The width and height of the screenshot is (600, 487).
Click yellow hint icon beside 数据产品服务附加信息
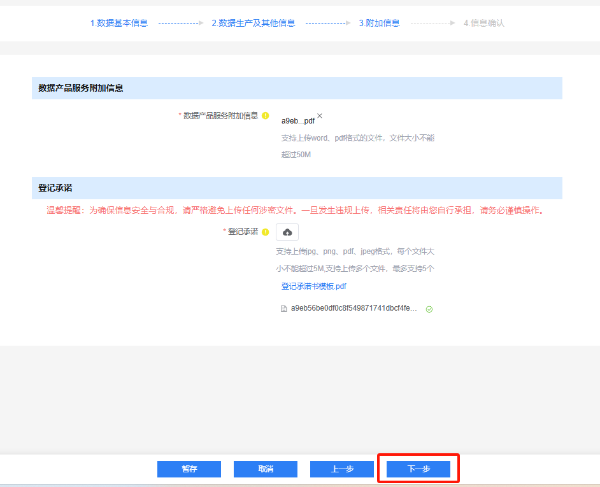(266, 117)
